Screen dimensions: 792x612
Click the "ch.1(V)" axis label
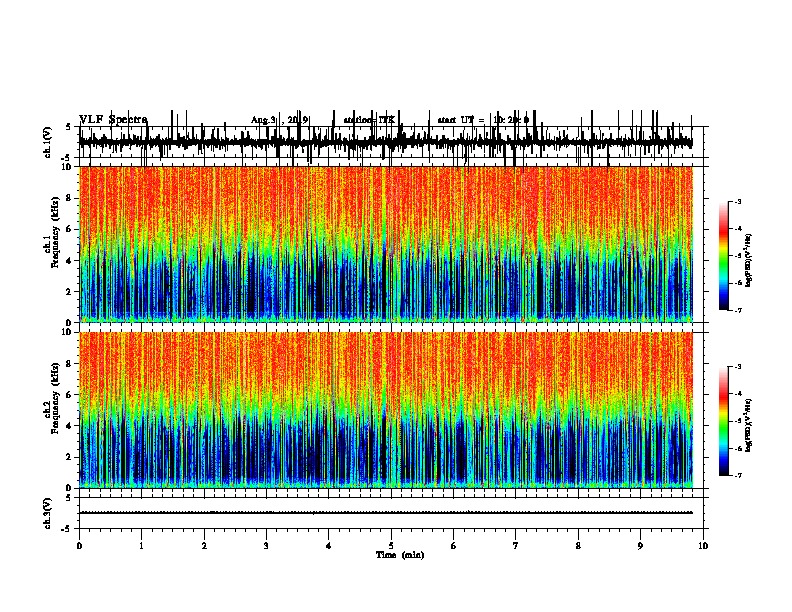pos(48,142)
